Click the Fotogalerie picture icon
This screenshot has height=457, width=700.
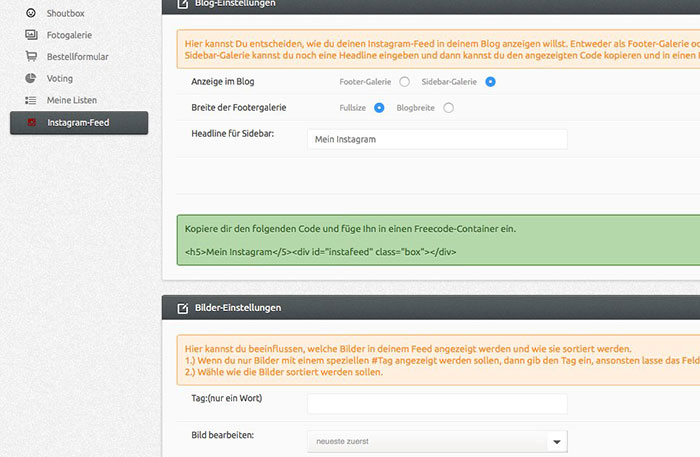[31, 35]
